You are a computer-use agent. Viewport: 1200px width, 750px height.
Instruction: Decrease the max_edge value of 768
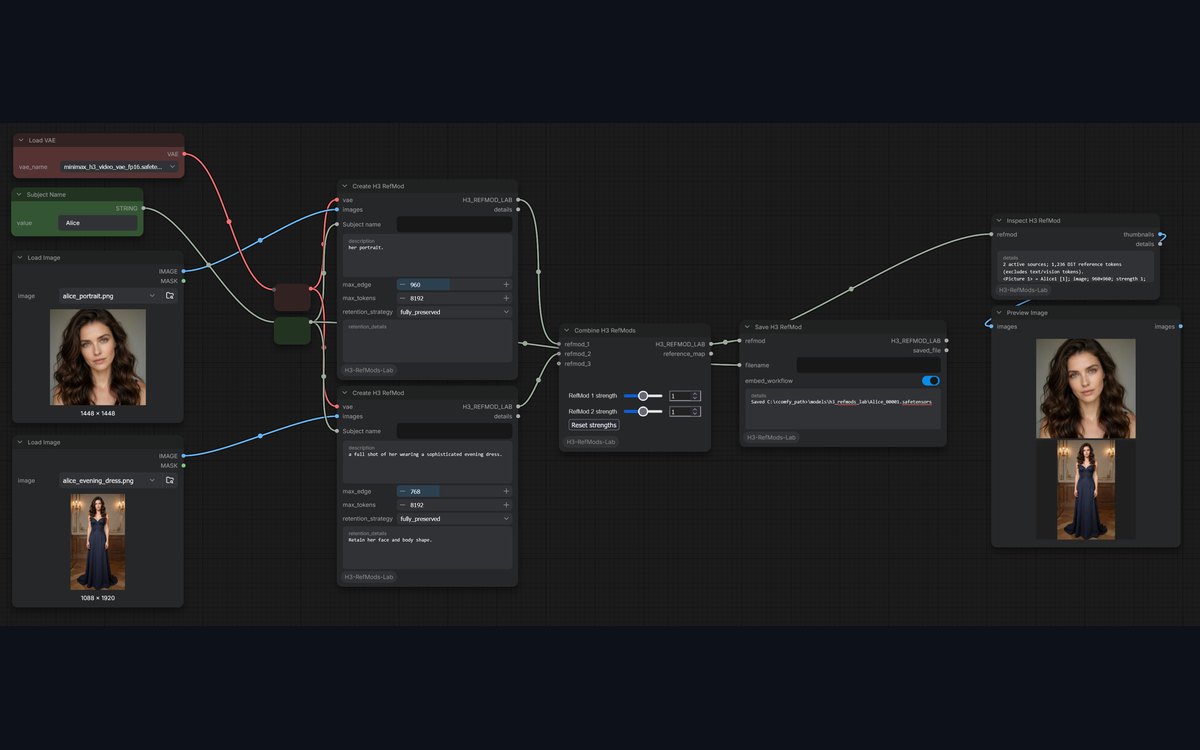(403, 491)
